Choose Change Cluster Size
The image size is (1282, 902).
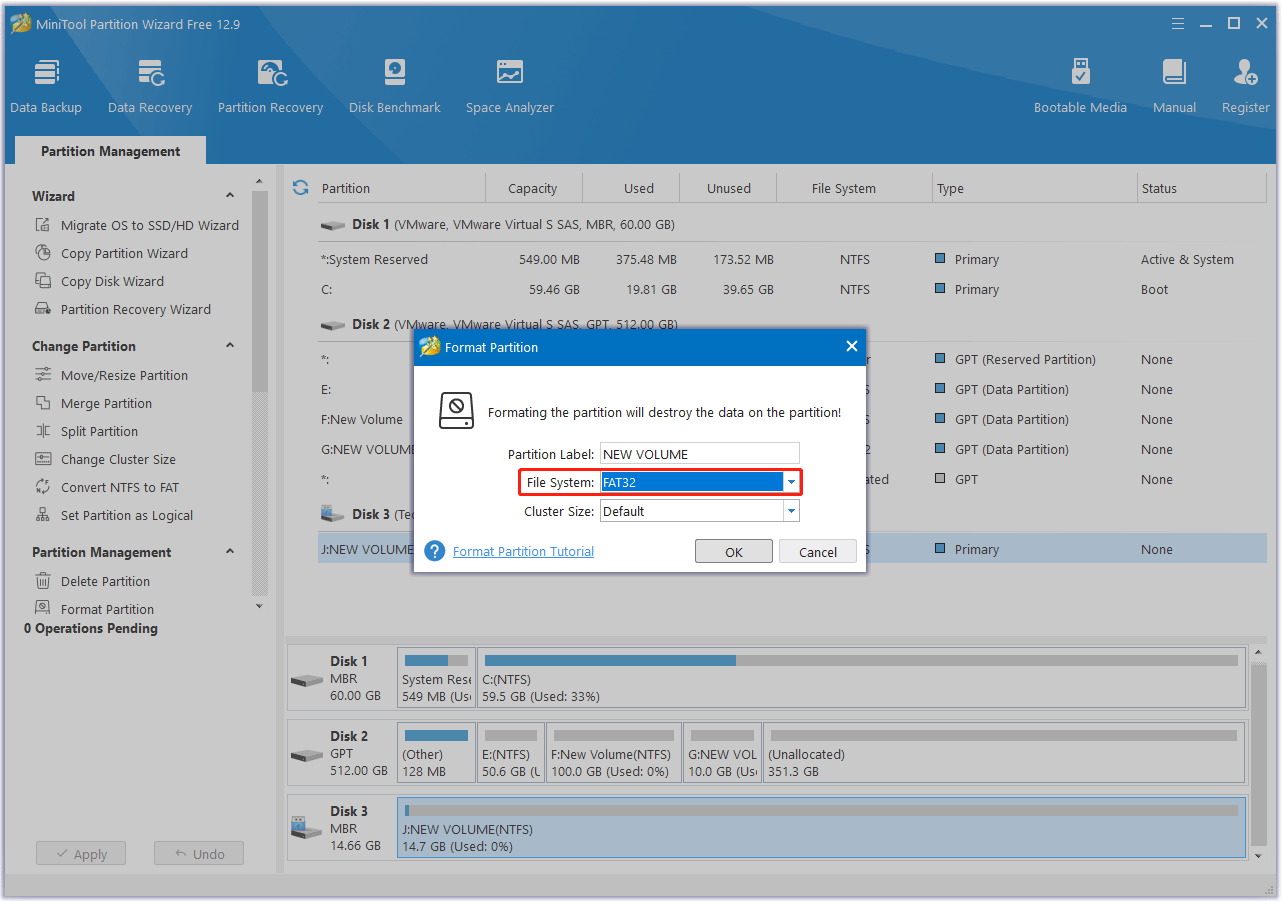tap(105, 459)
